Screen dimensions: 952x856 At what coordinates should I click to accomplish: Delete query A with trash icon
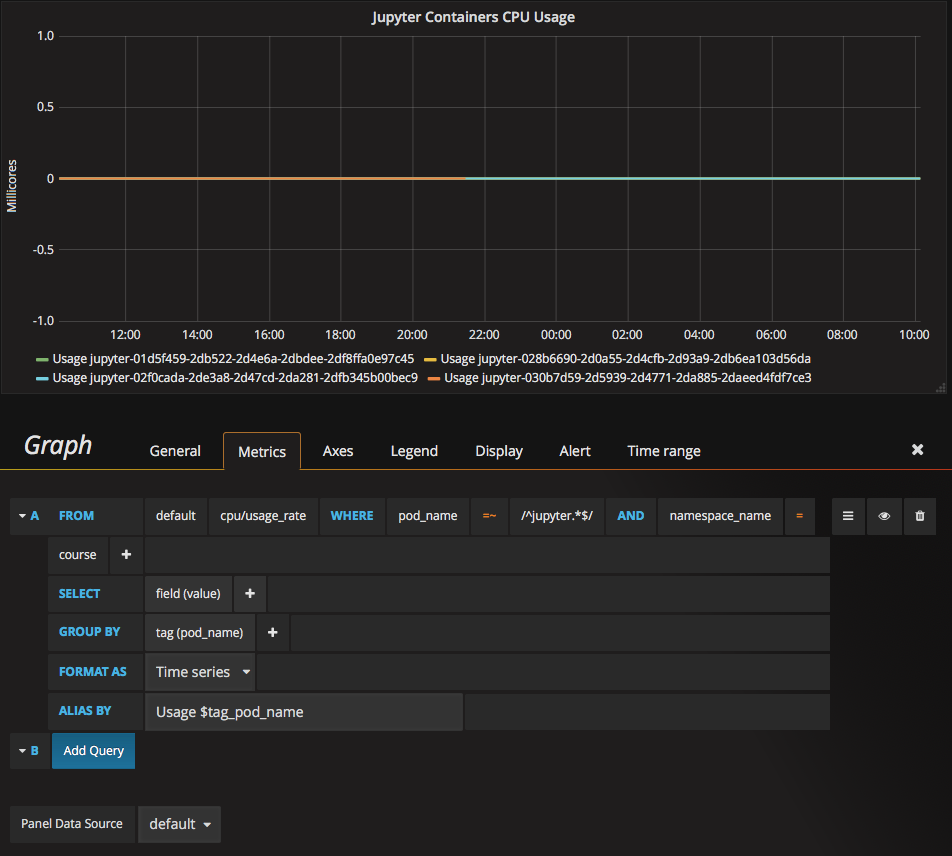[920, 516]
